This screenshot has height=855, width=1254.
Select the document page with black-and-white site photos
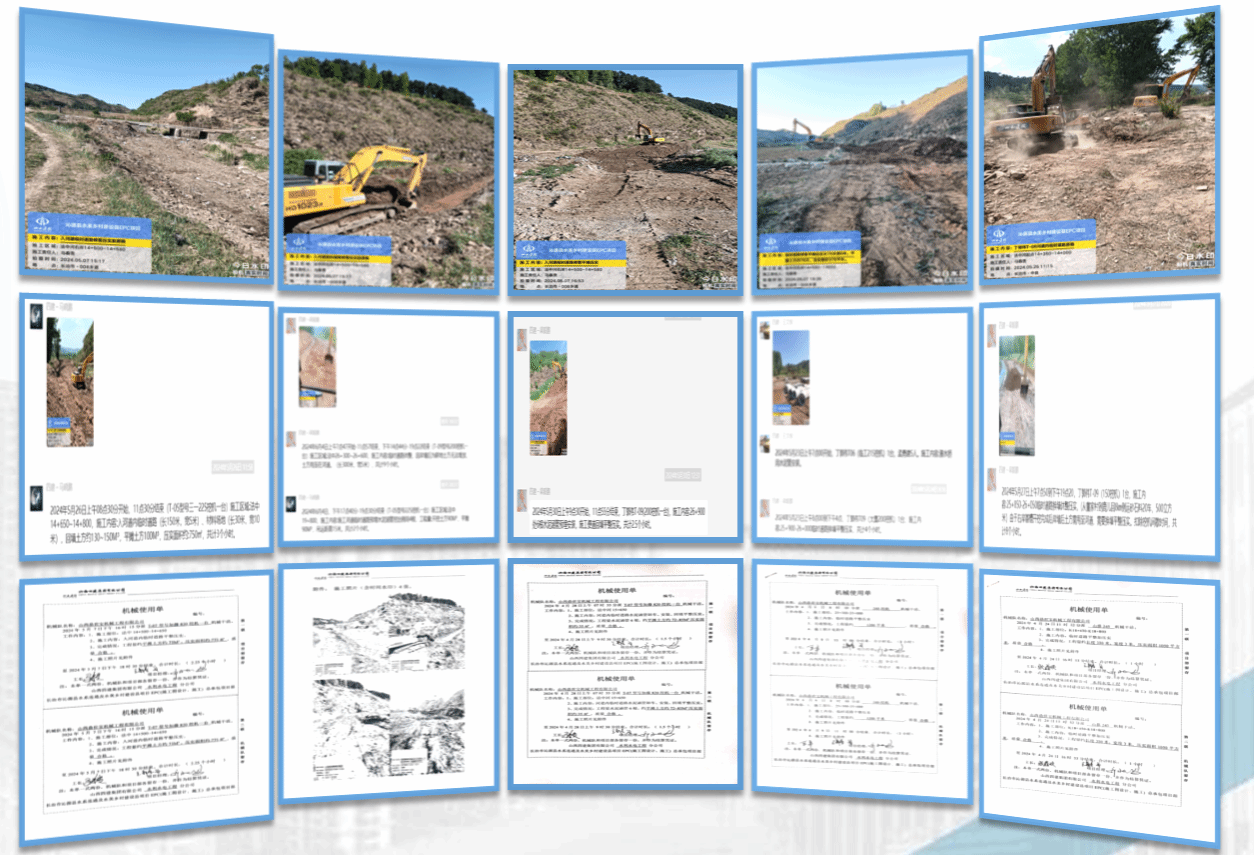coord(388,682)
